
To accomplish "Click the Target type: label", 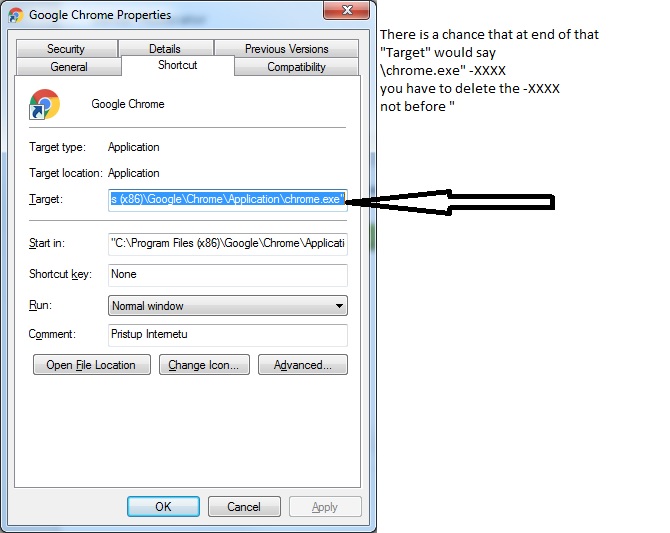I will click(57, 147).
